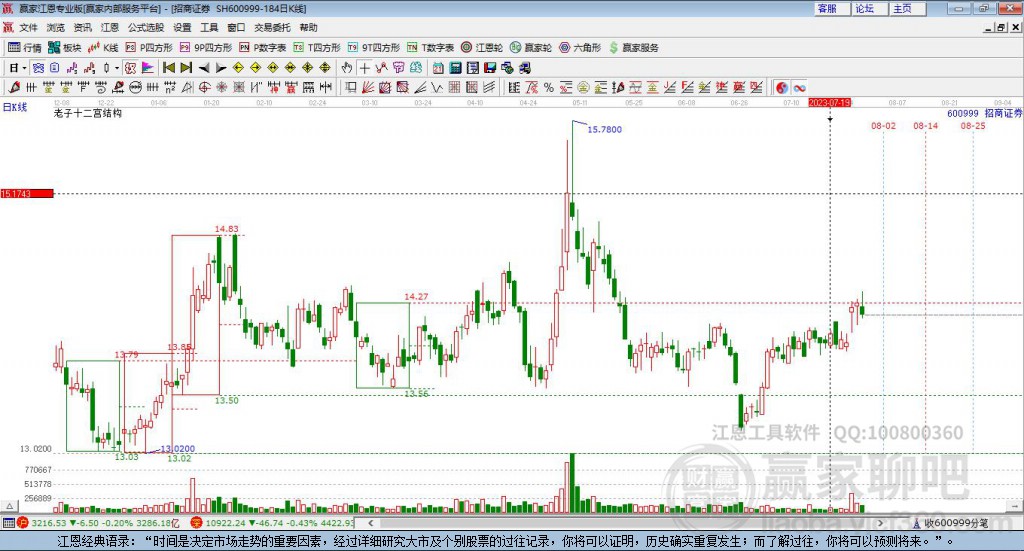Screen dimensions: 1024x551
Task: Jump to last bar (green right-end arrow)
Action: (x=186, y=68)
